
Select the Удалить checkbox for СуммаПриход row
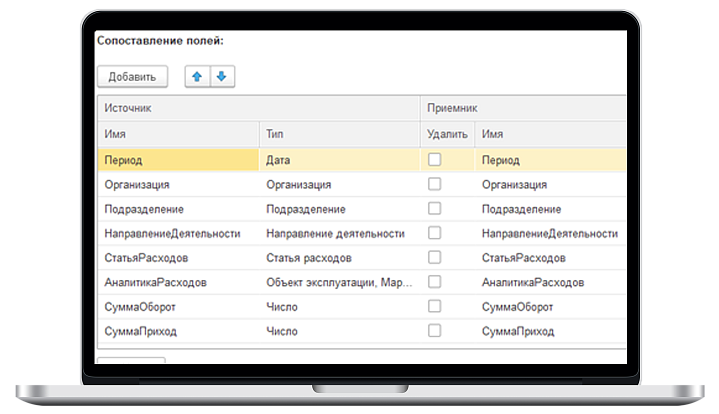(434, 331)
